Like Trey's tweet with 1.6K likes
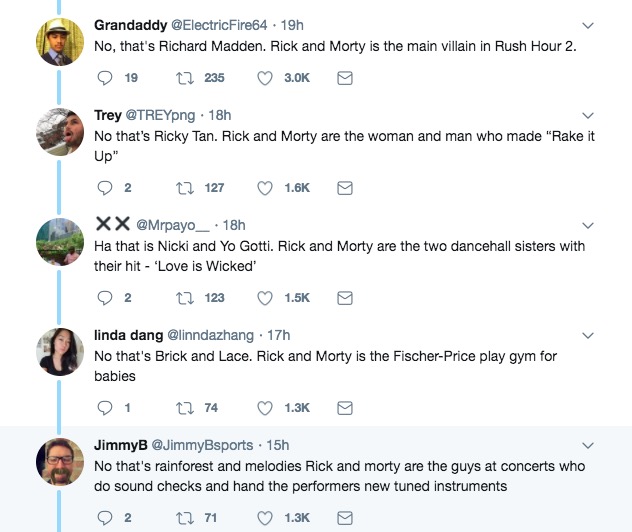632x532 pixels. coord(265,187)
